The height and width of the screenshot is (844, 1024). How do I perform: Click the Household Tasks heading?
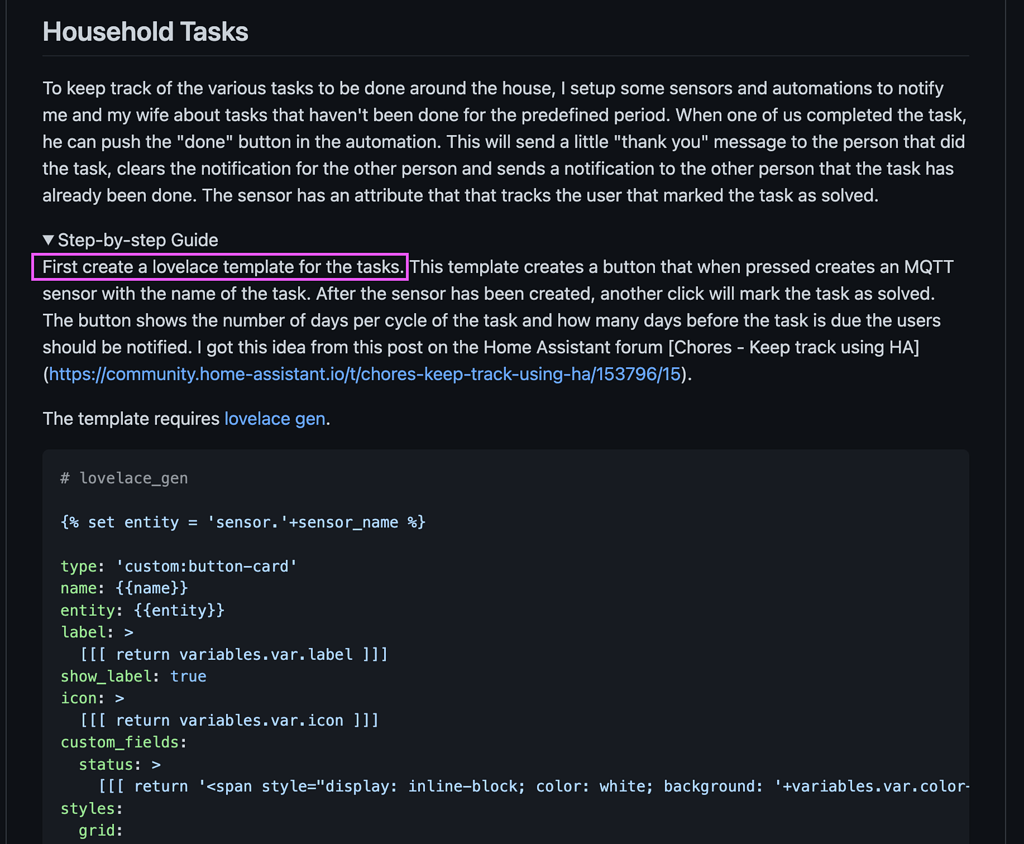145,32
